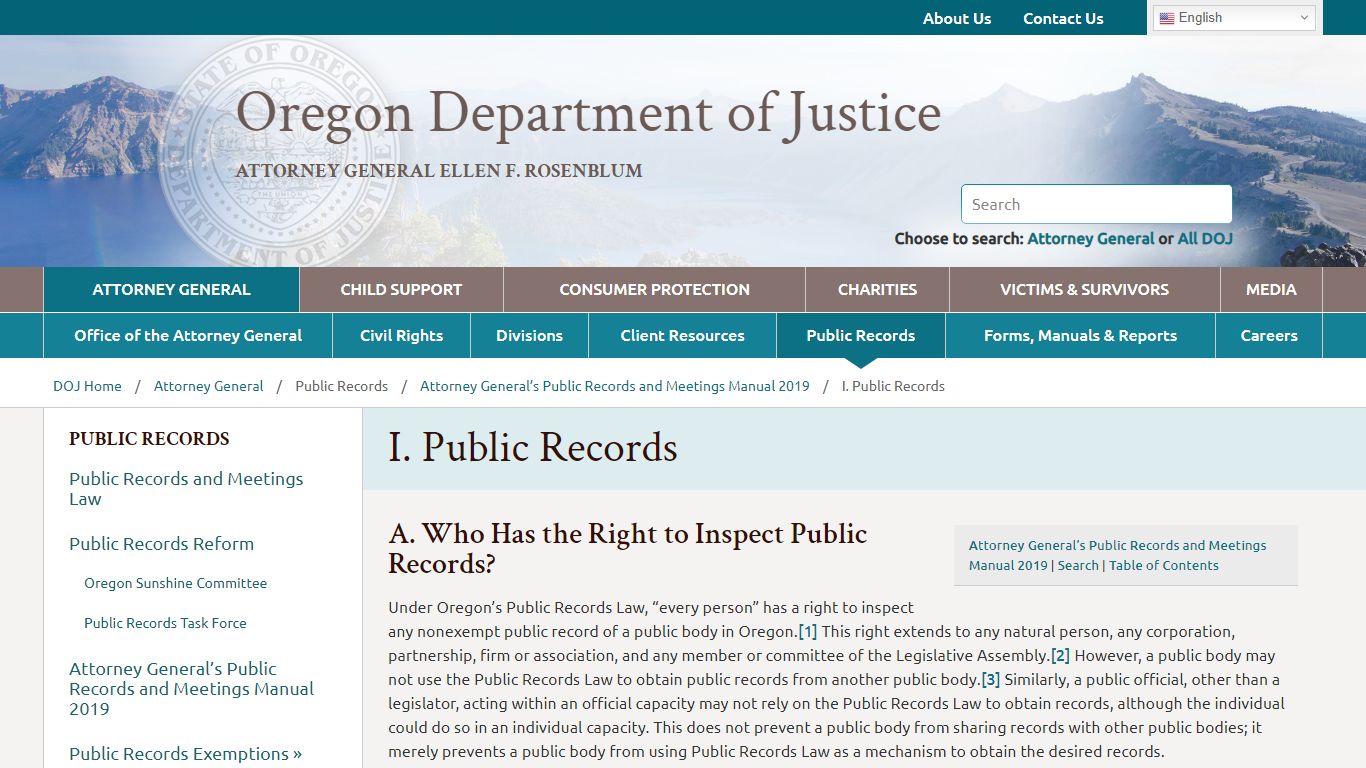This screenshot has width=1366, height=768.
Task: Click the US flag language icon
Action: (x=1167, y=18)
